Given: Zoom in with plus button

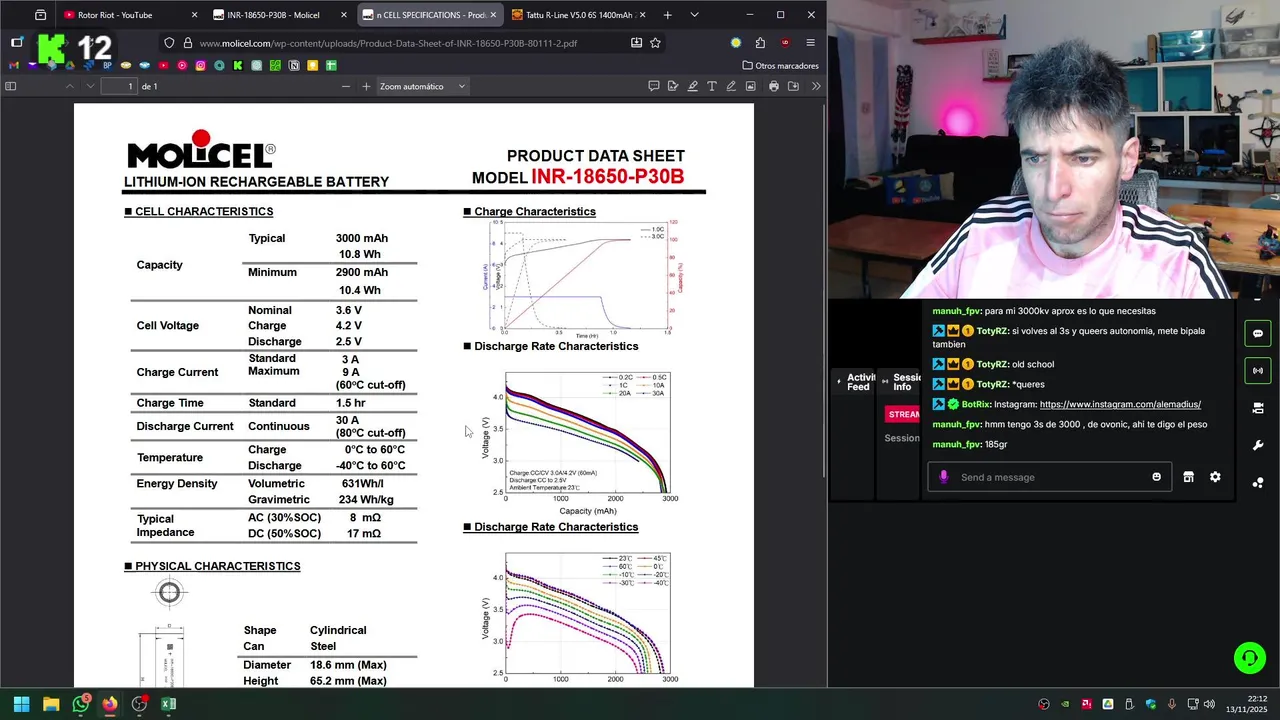Looking at the screenshot, I should [366, 86].
